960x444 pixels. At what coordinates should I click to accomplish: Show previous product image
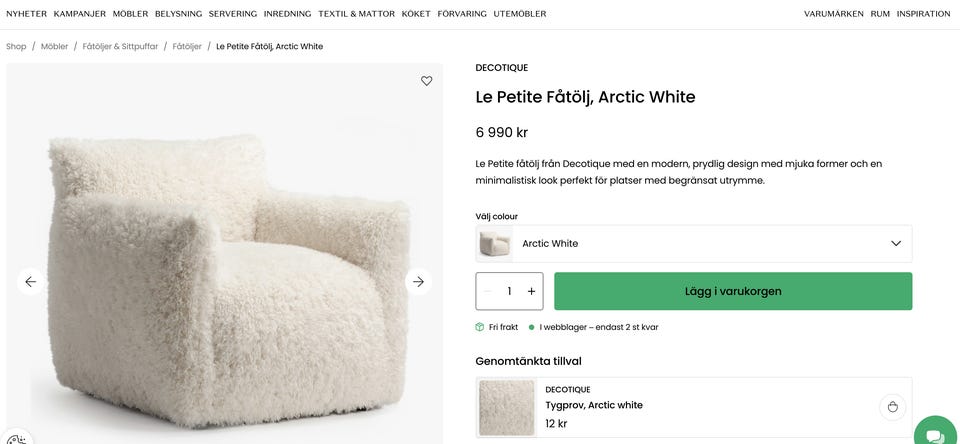tap(30, 282)
